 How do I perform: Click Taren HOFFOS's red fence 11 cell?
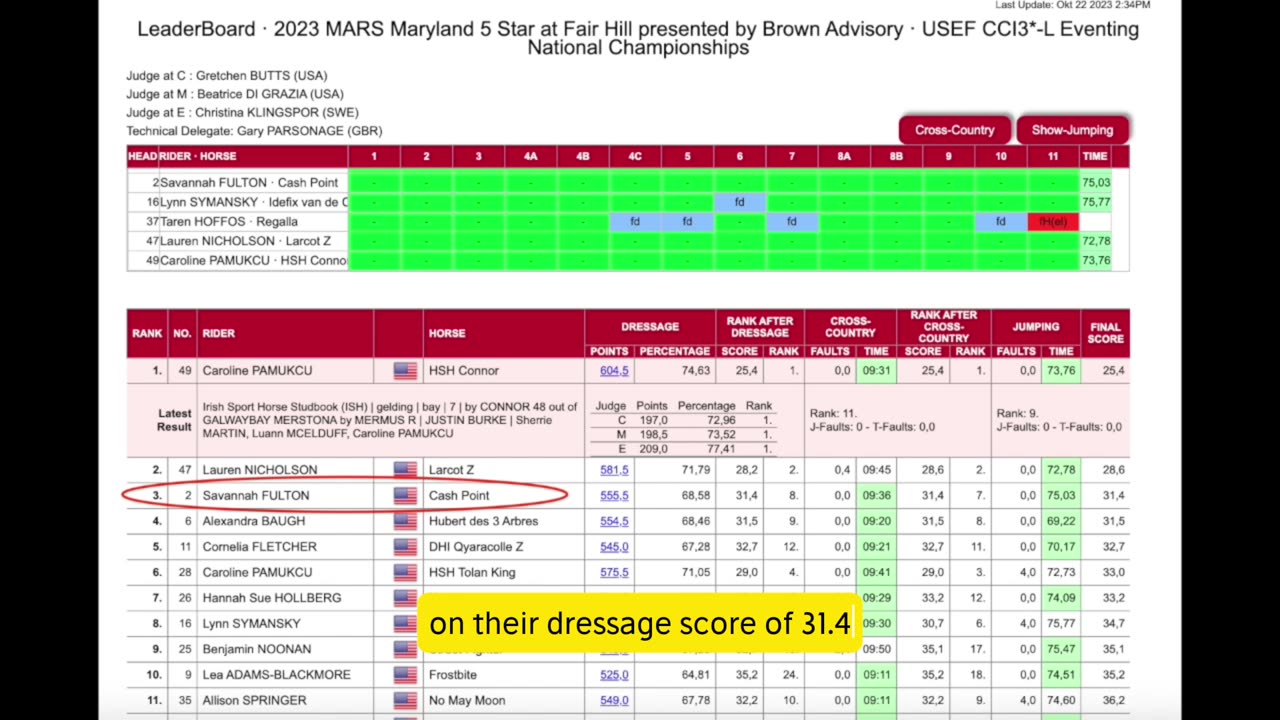1053,222
